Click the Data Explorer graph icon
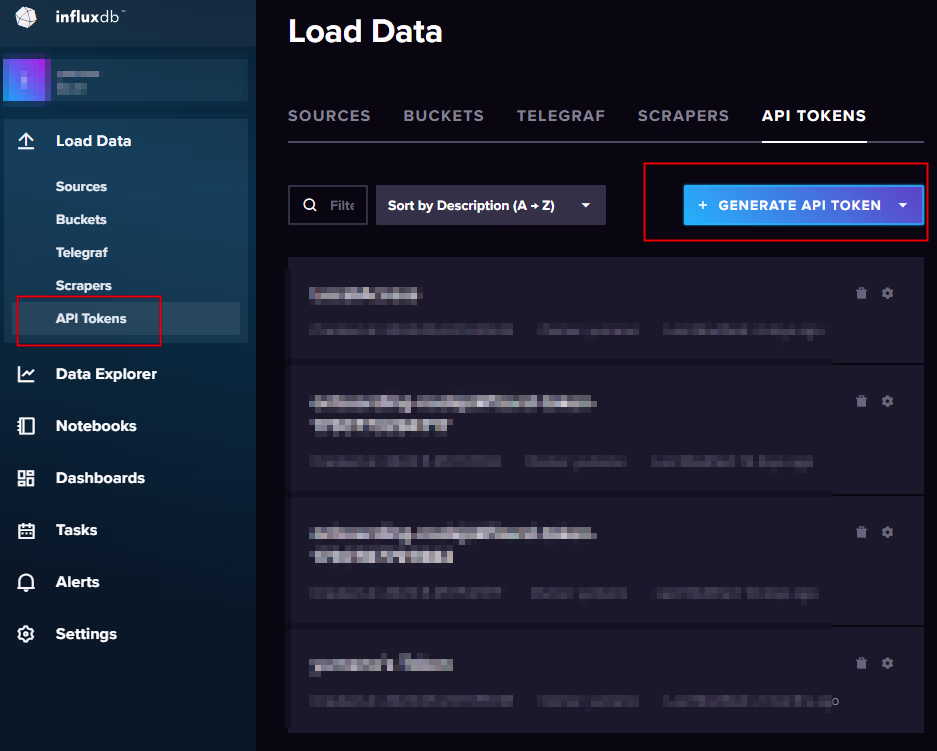937x751 pixels. [26, 374]
